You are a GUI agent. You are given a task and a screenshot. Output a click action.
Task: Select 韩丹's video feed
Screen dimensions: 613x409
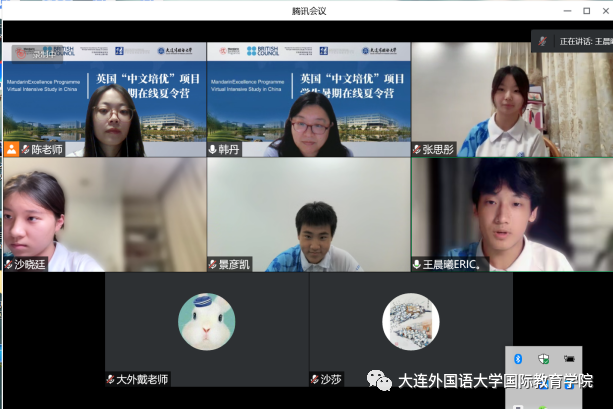pyautogui.click(x=306, y=100)
